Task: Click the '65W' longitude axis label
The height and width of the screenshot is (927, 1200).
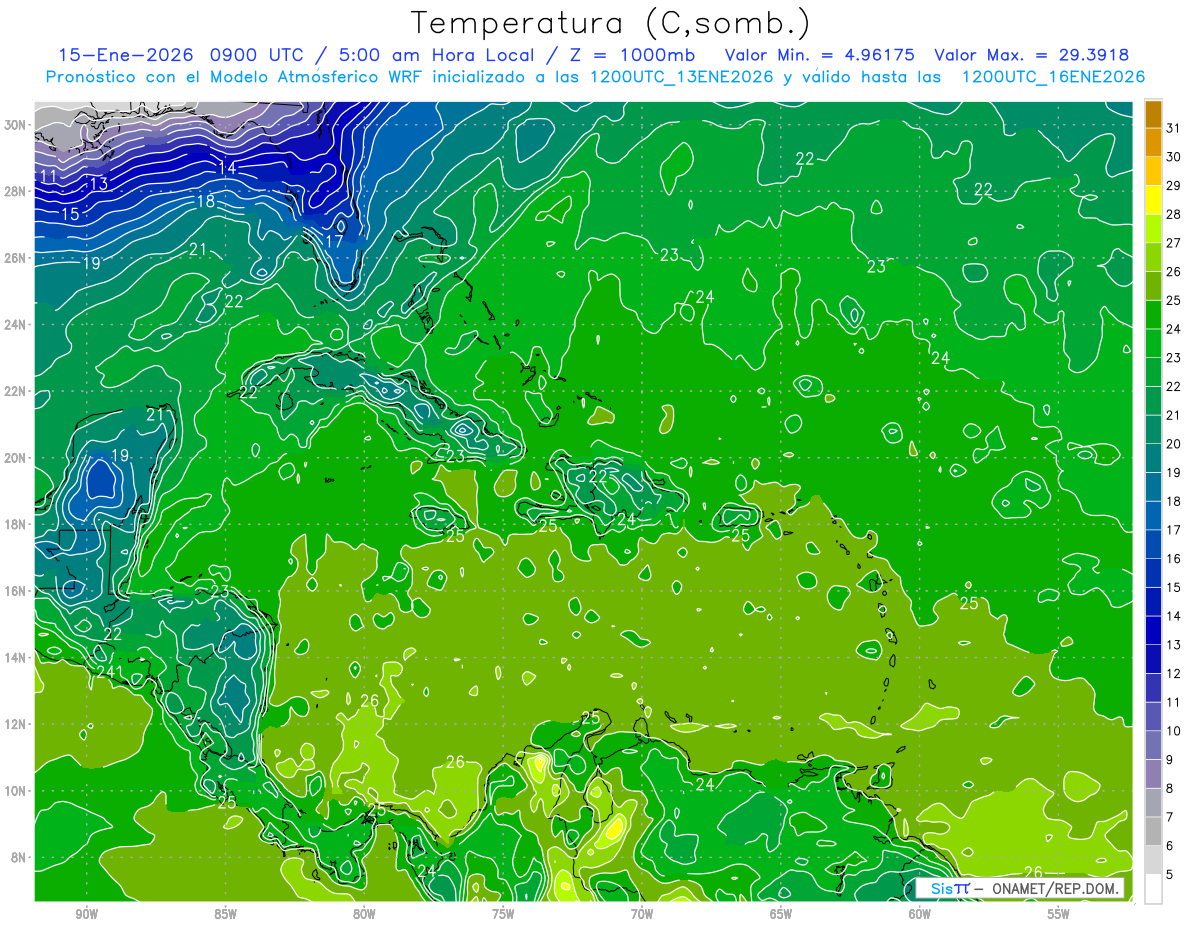Action: (781, 914)
